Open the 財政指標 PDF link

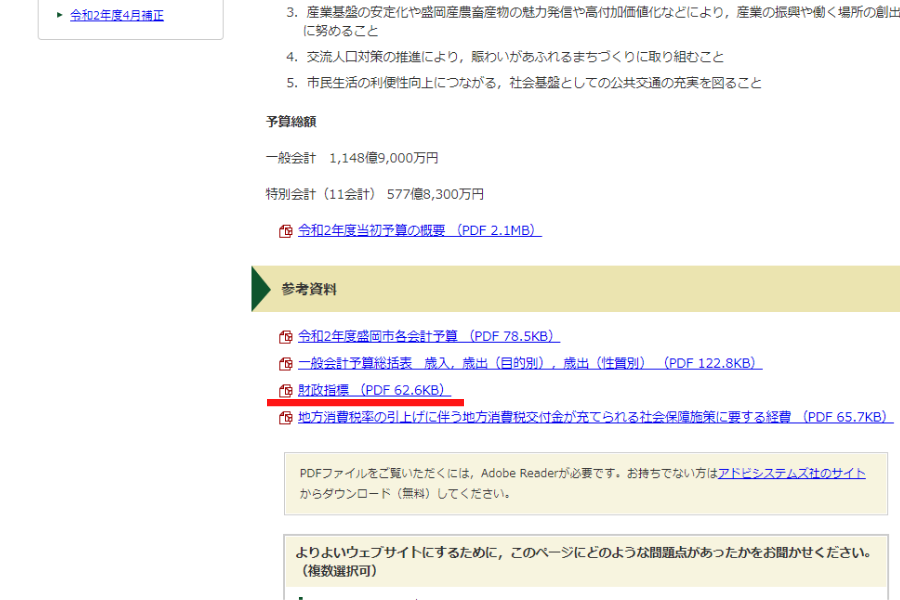coord(375,391)
